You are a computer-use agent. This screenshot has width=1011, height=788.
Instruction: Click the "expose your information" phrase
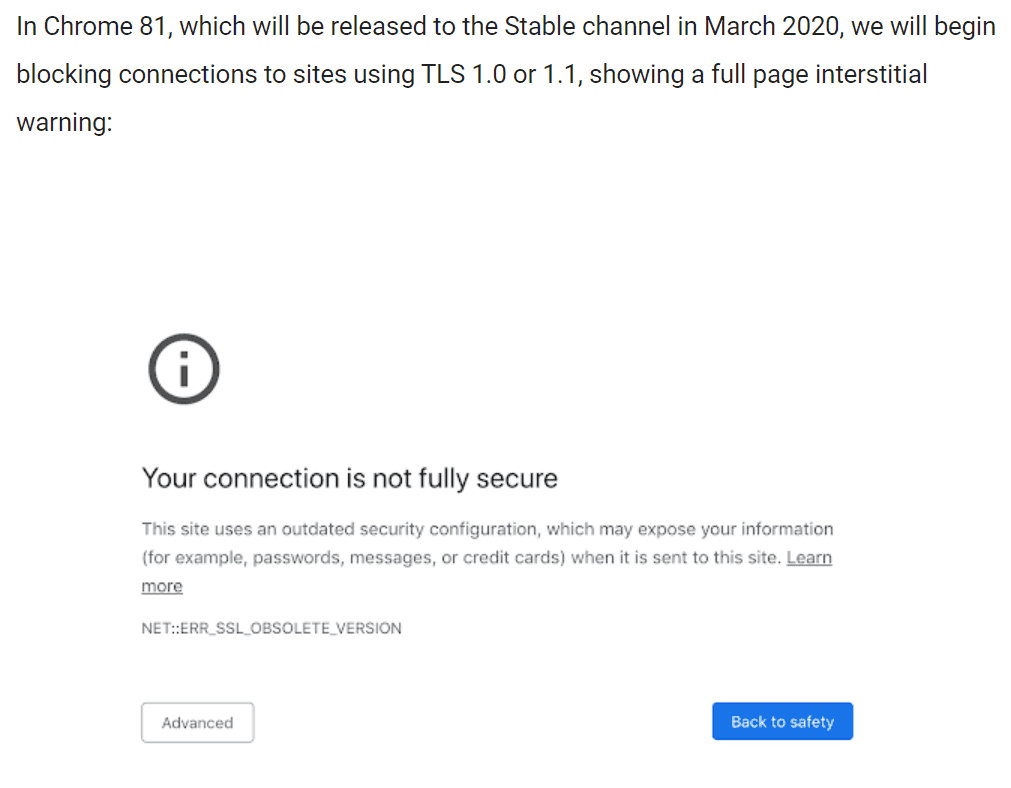click(736, 529)
